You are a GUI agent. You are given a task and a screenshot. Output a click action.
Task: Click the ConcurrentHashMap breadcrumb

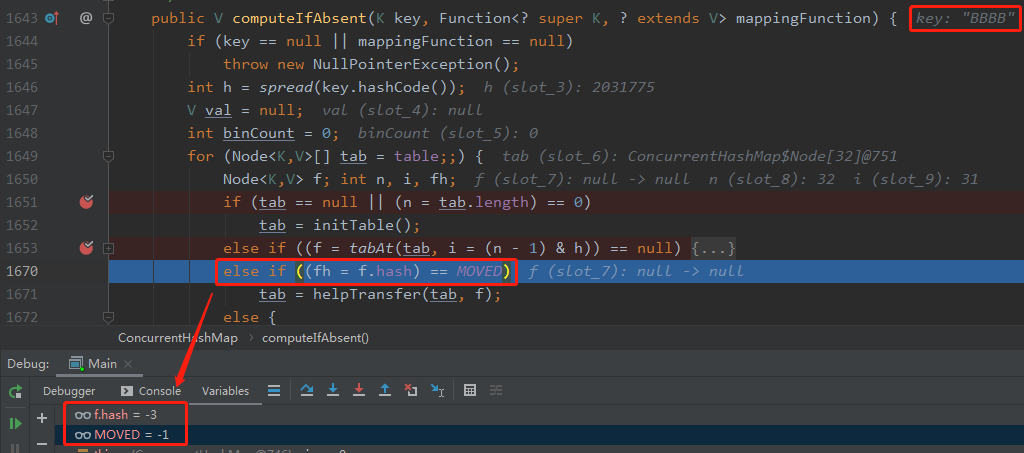(x=178, y=338)
